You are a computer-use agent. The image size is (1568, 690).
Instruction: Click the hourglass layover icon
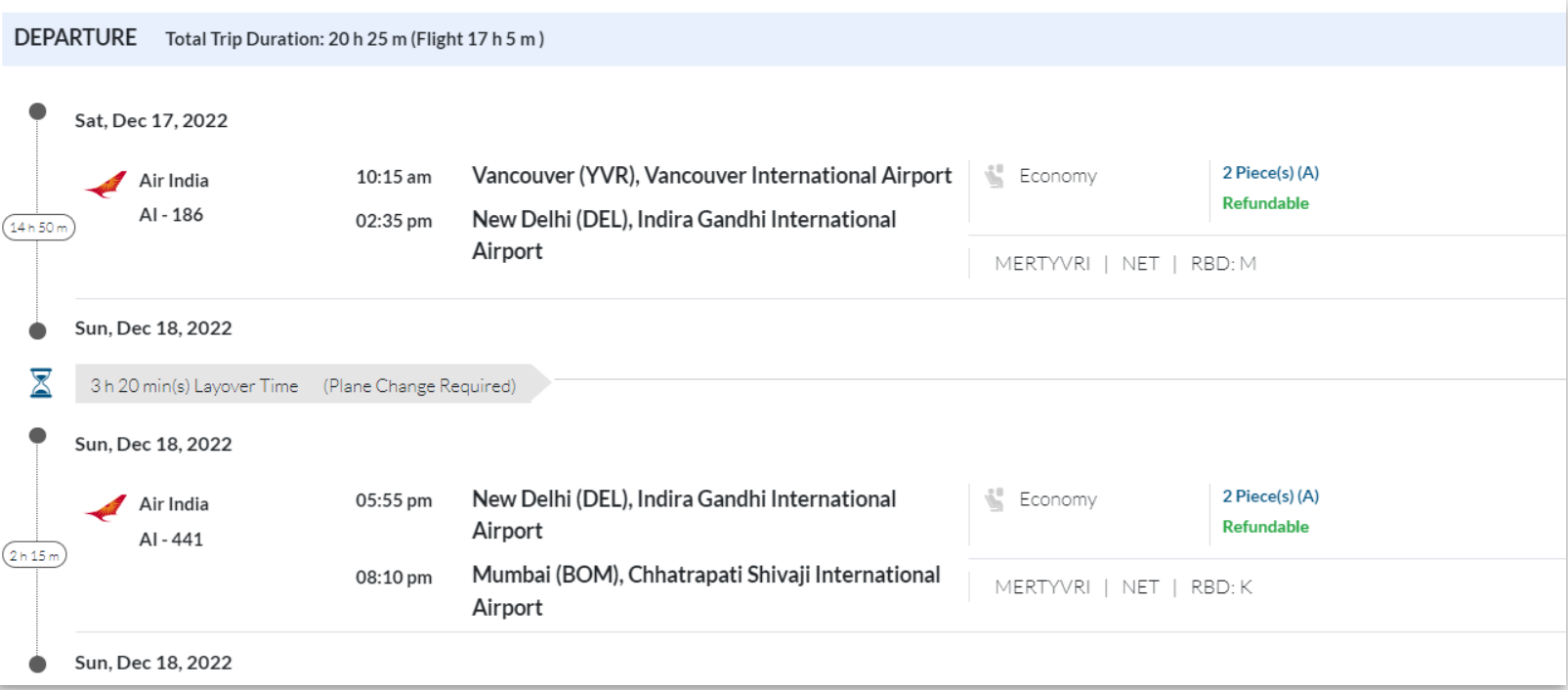click(x=41, y=383)
